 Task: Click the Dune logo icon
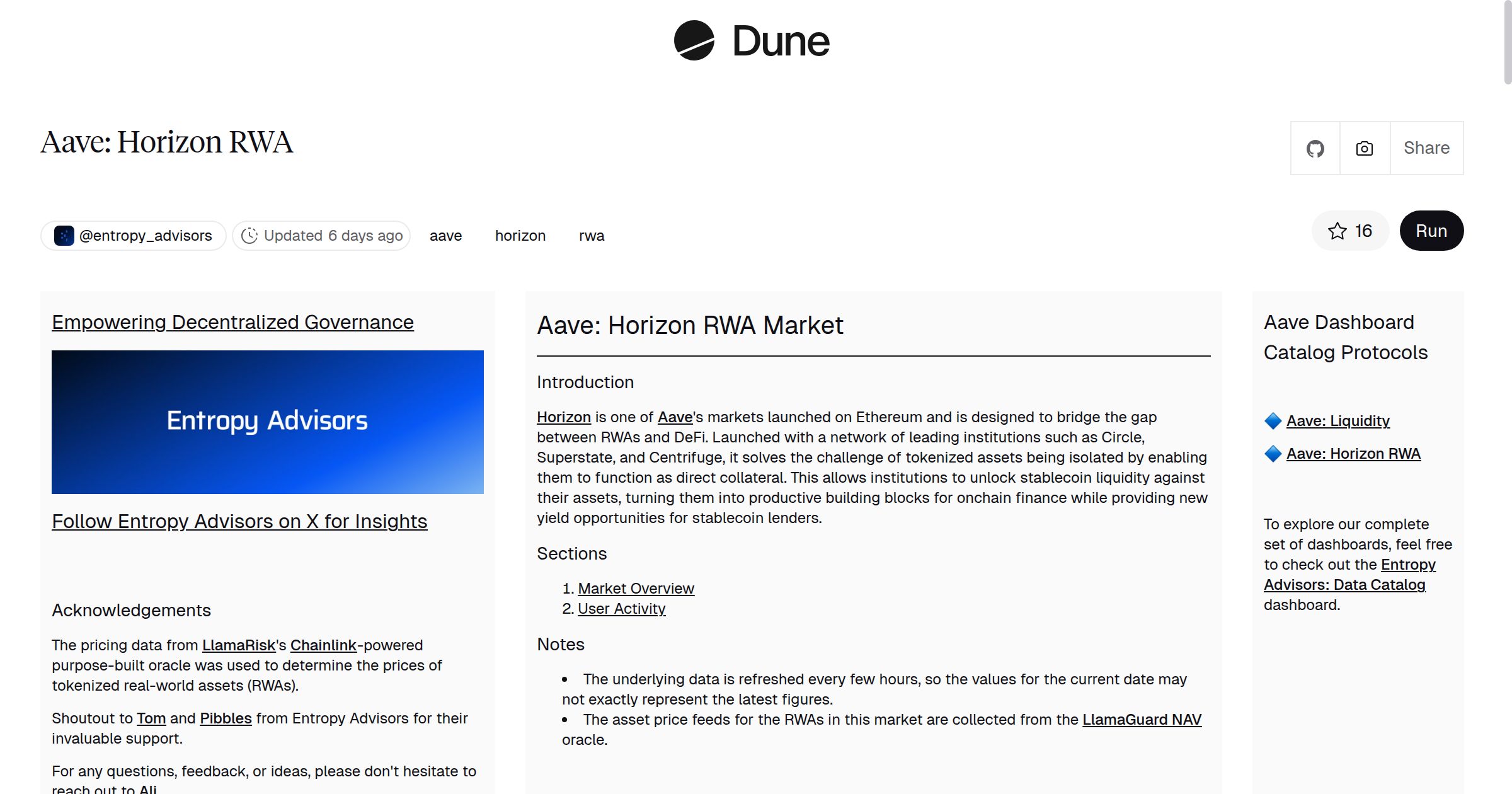694,40
